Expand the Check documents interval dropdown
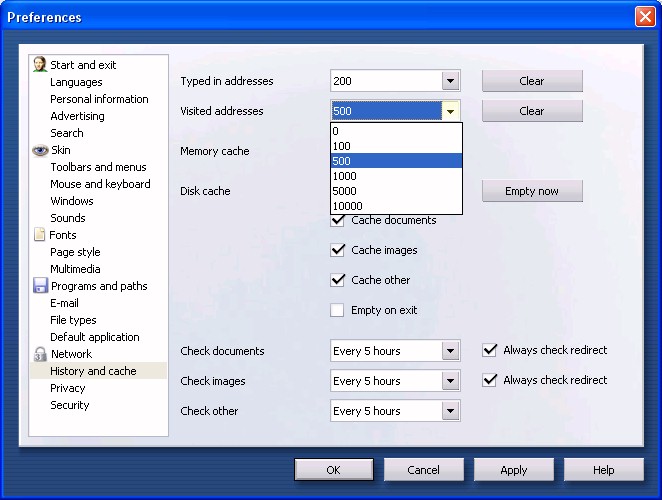The height and width of the screenshot is (500, 662). coord(450,351)
